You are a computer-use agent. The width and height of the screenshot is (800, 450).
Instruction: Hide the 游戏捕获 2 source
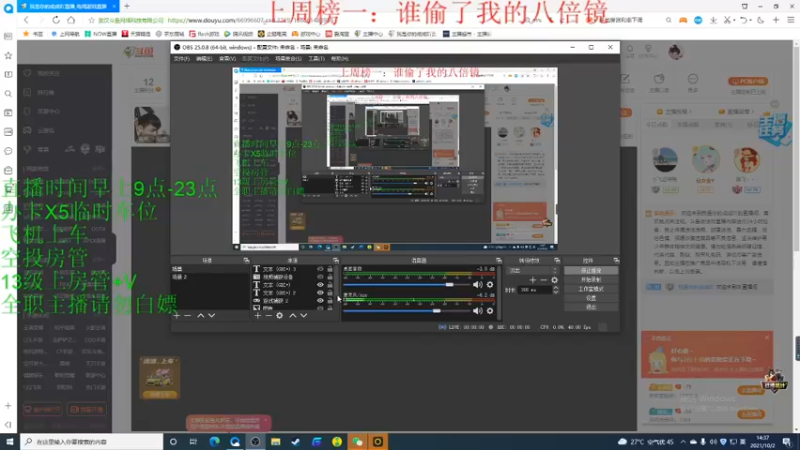[x=320, y=301]
